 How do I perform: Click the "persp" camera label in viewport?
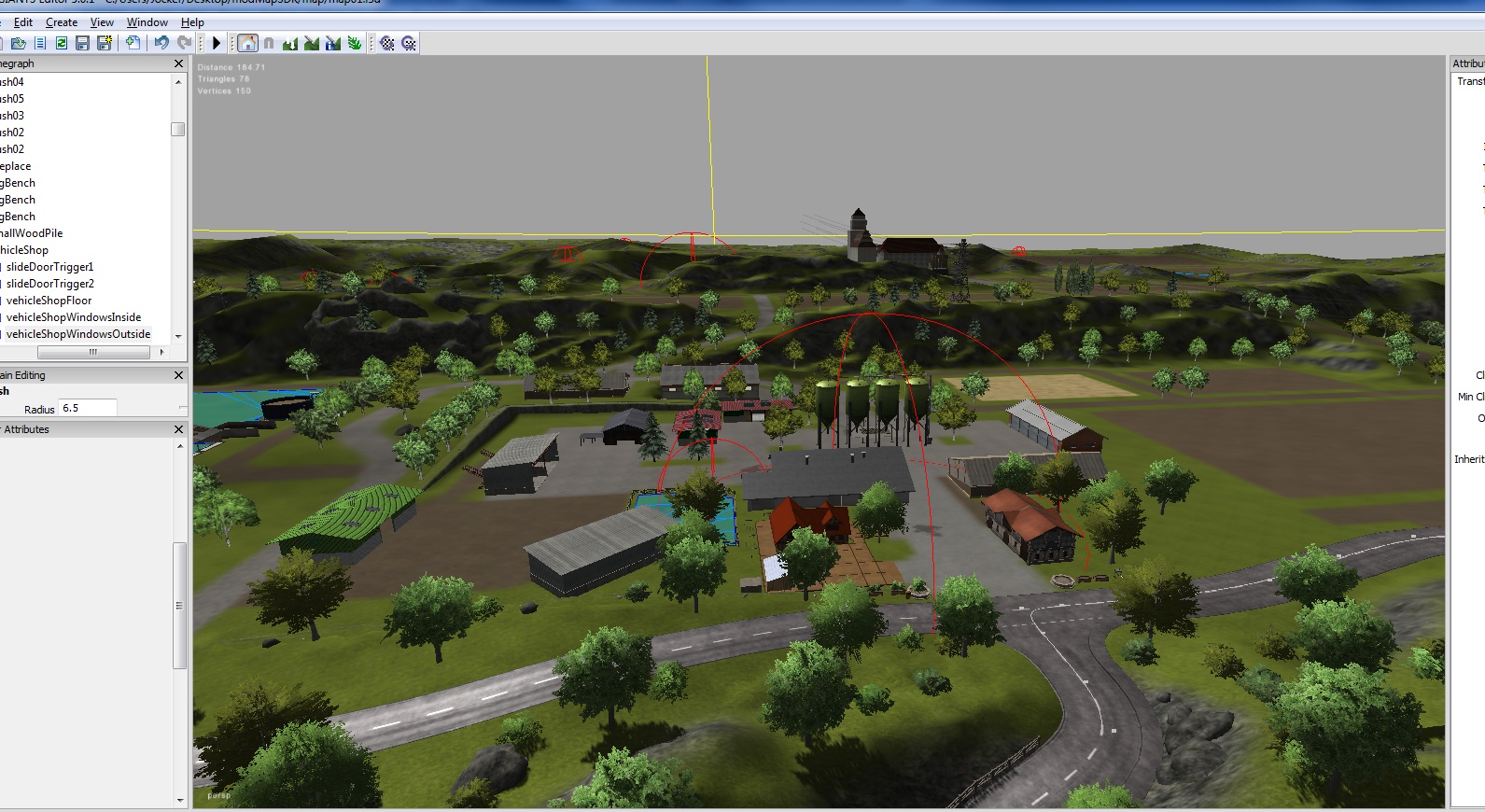point(219,796)
